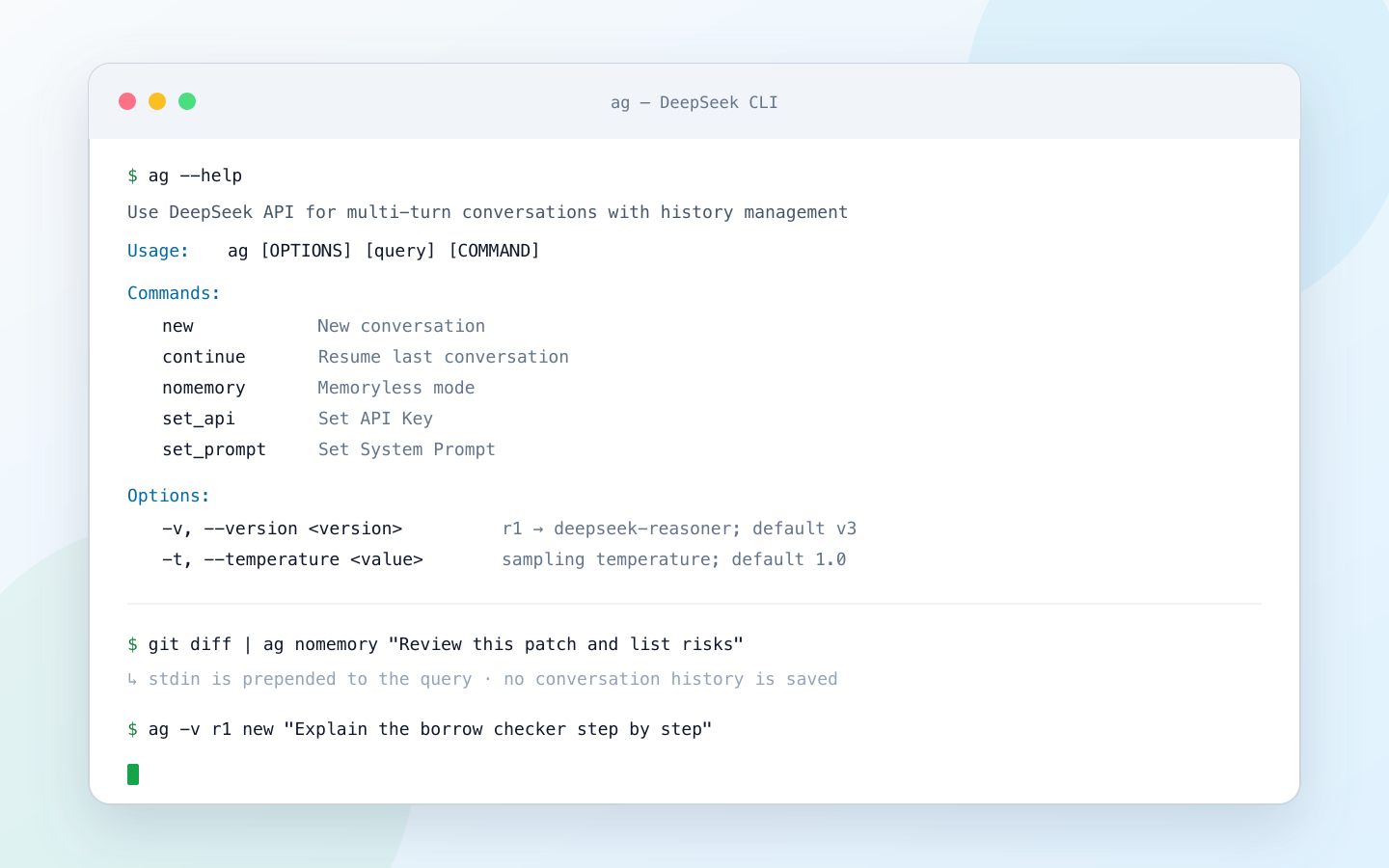Click the red close window button
The height and width of the screenshot is (868, 1389).
tap(127, 101)
